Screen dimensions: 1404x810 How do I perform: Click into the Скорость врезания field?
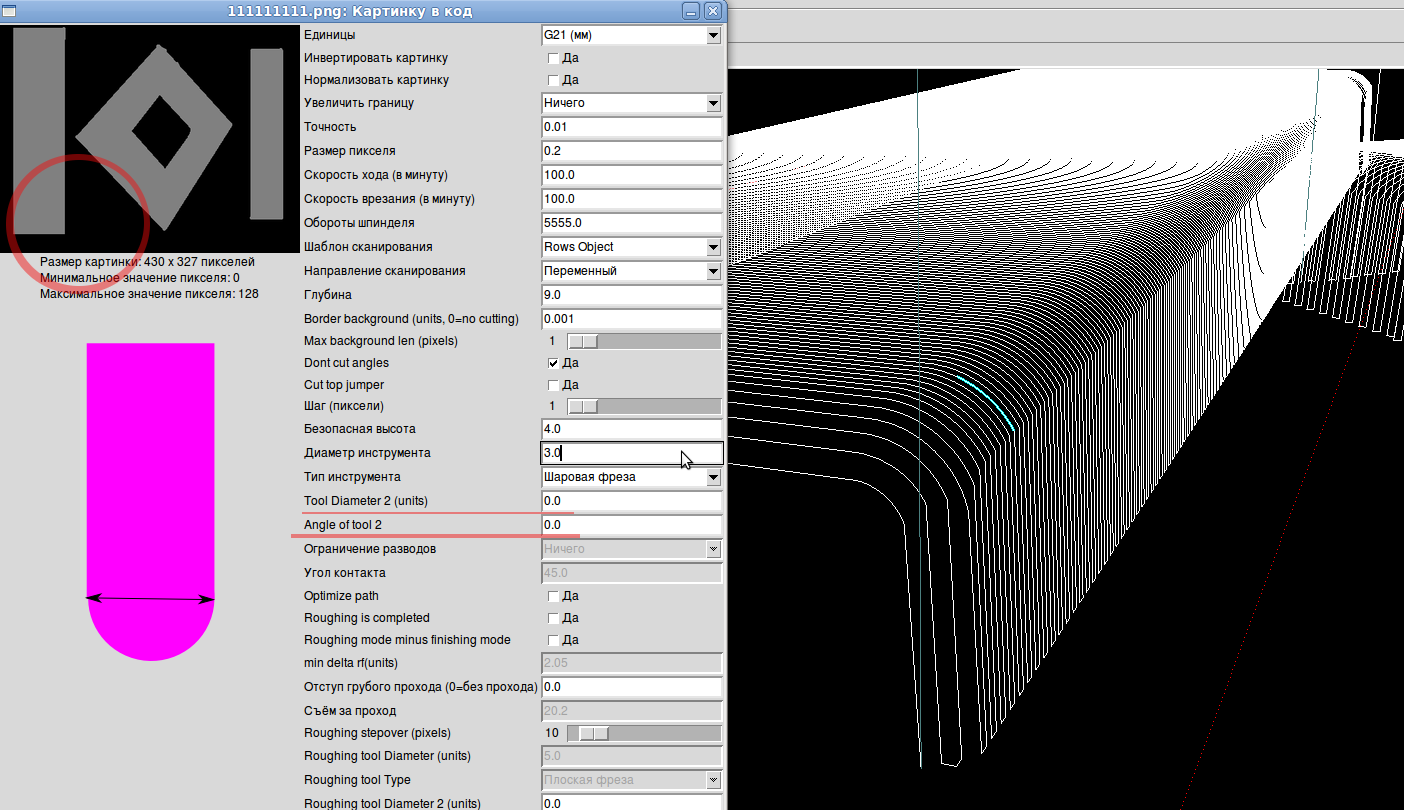tap(631, 199)
